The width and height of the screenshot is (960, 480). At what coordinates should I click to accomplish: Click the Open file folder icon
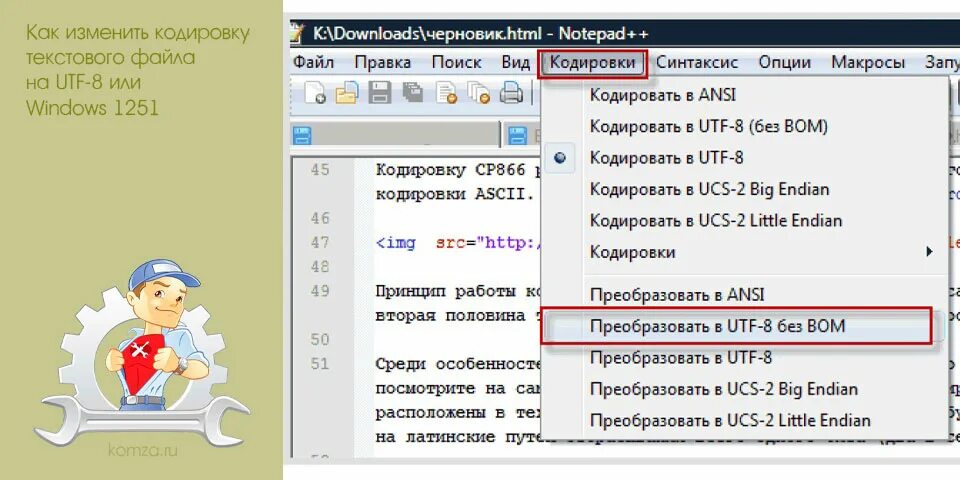click(x=347, y=93)
